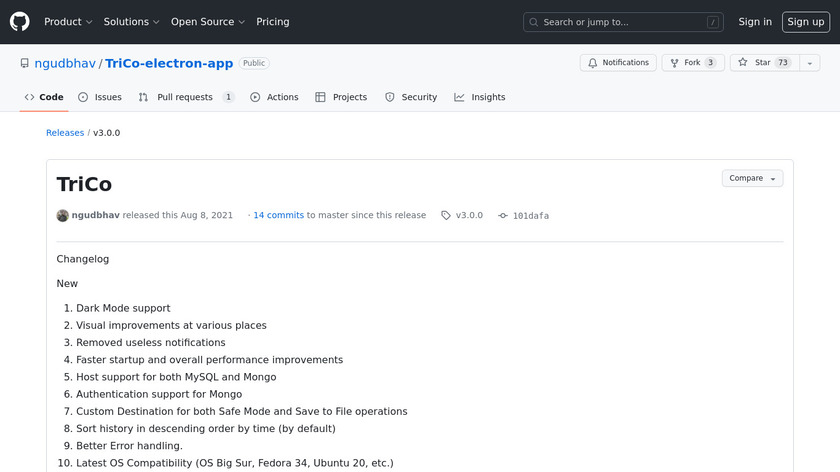Open the Notifications bell button
Viewport: 840px width, 472px height.
pos(618,63)
